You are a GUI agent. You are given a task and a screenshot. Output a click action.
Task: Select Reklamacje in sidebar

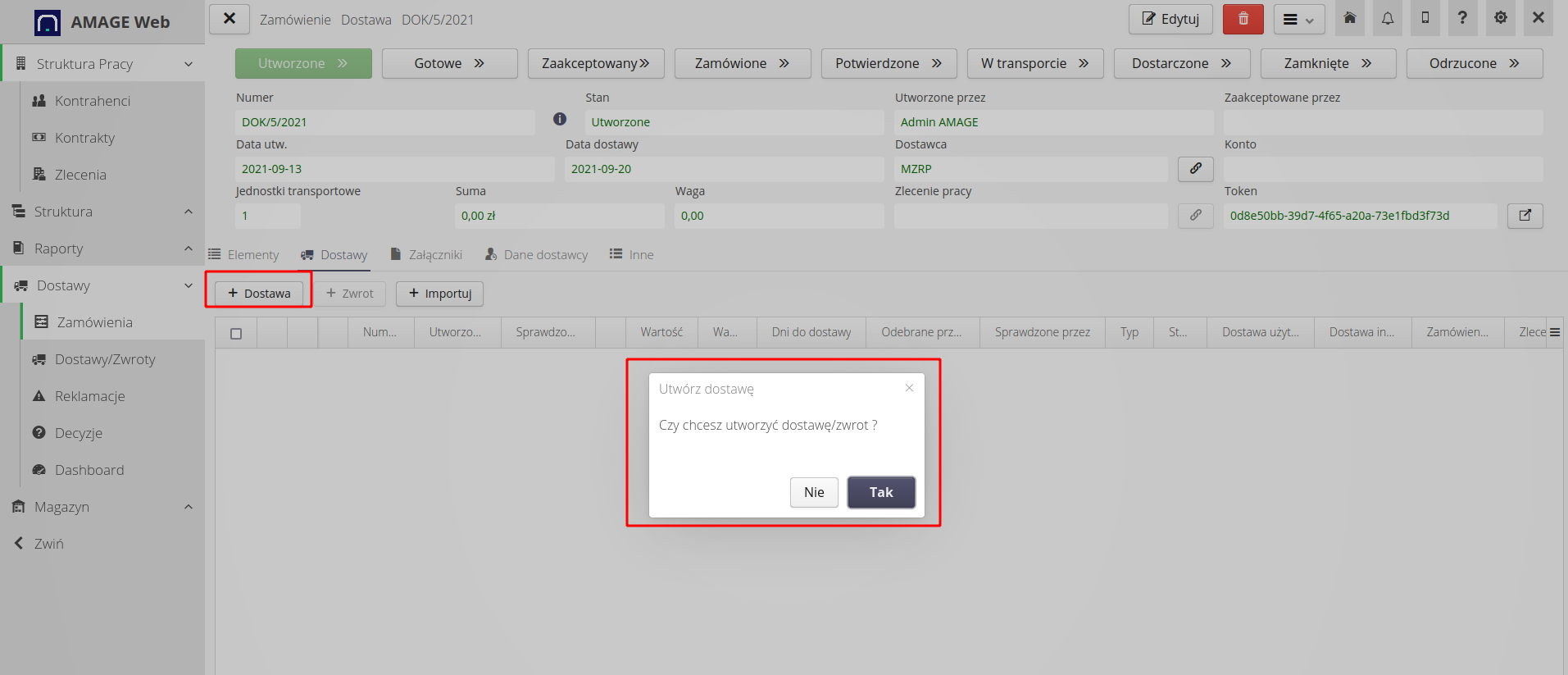point(90,396)
